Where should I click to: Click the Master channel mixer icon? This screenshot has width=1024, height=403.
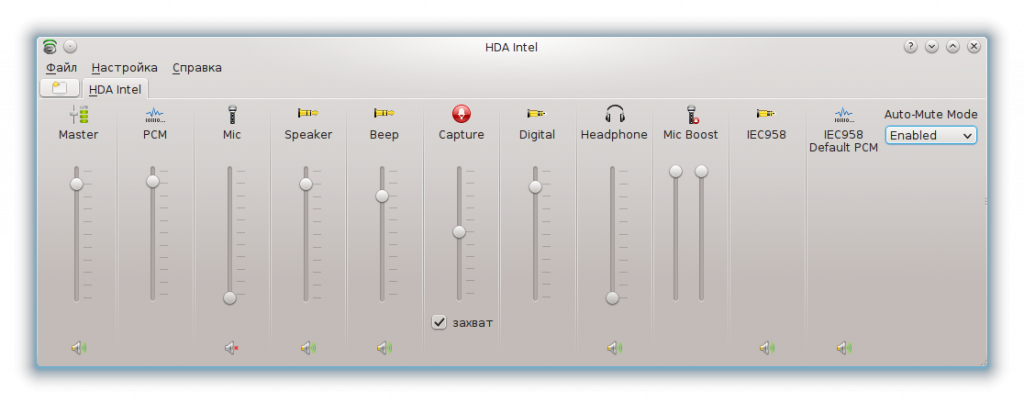coord(78,115)
